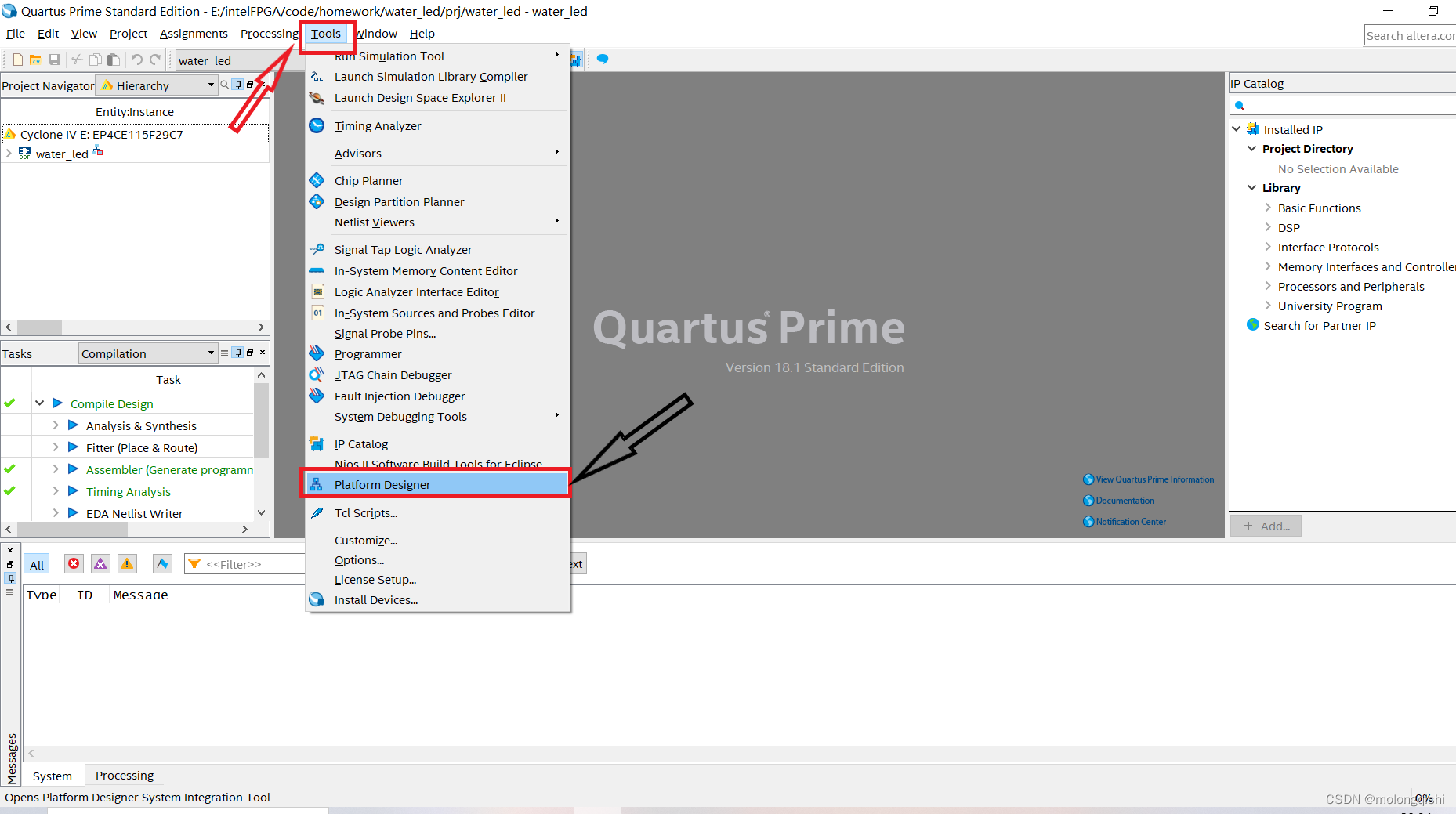Expand the Analysis & Synthesis task
1456x814 pixels.
pos(56,425)
